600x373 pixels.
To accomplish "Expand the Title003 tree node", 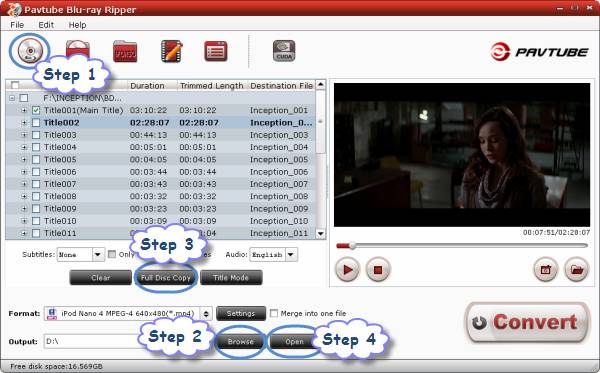I will pyautogui.click(x=24, y=135).
